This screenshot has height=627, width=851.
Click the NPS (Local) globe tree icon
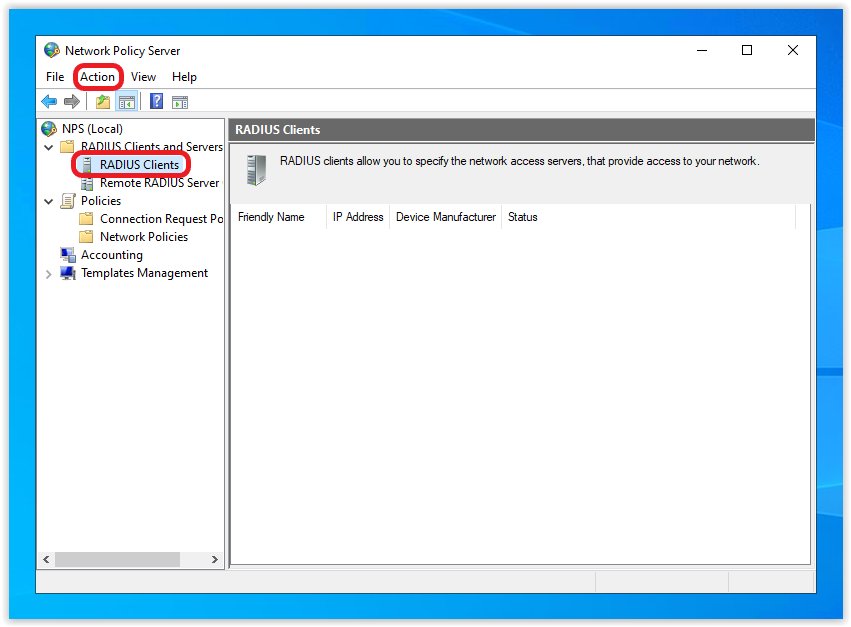coord(49,129)
